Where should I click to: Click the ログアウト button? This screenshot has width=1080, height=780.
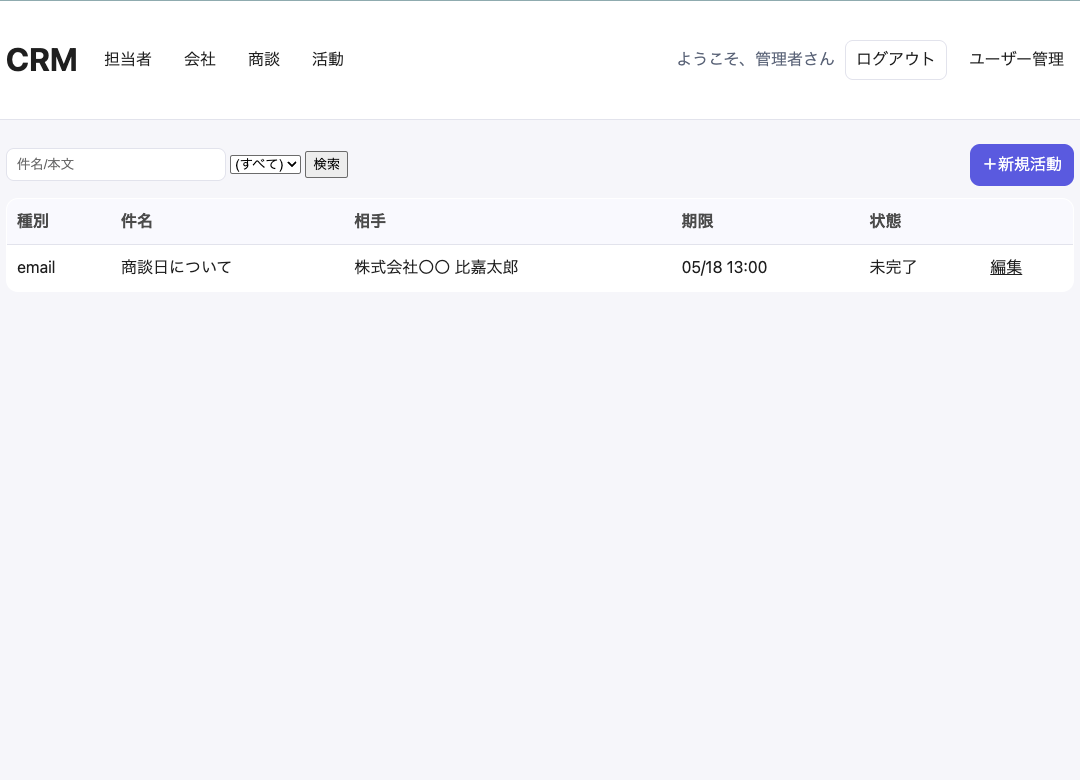[x=895, y=60]
